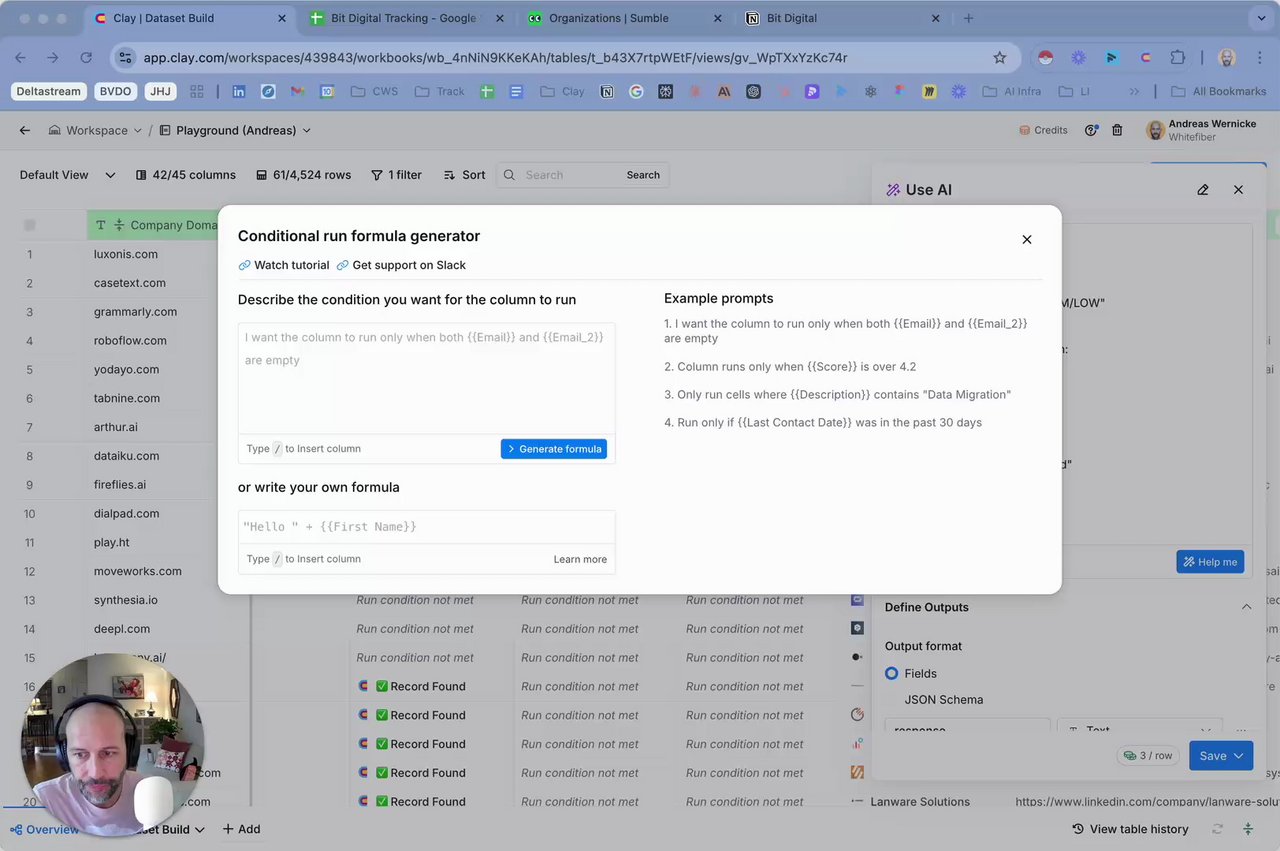Show hidden bookmarks with the overflow chevron
Viewport: 1280px width, 851px height.
click(x=1134, y=91)
